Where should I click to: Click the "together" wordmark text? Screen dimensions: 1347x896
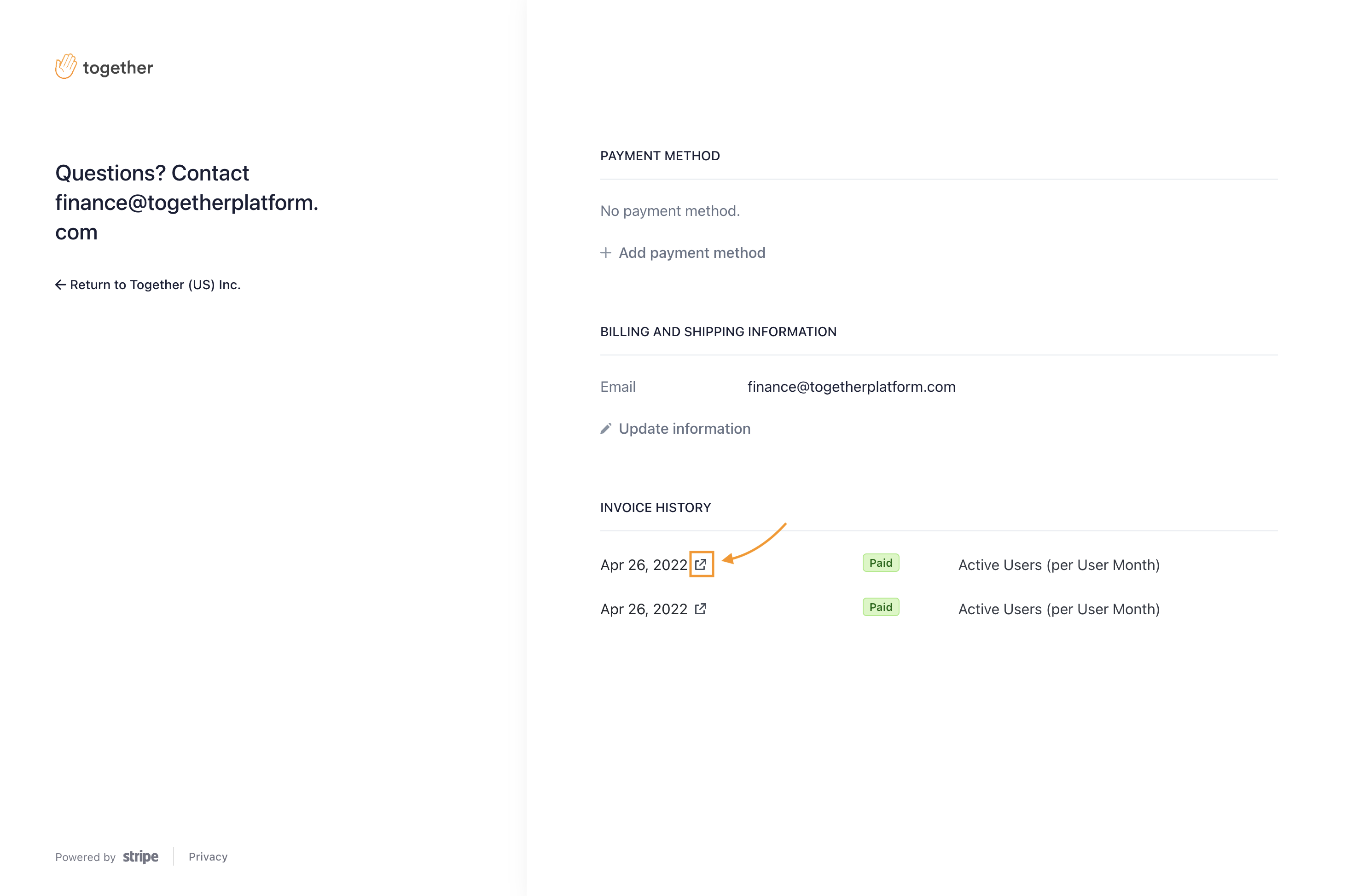point(118,68)
